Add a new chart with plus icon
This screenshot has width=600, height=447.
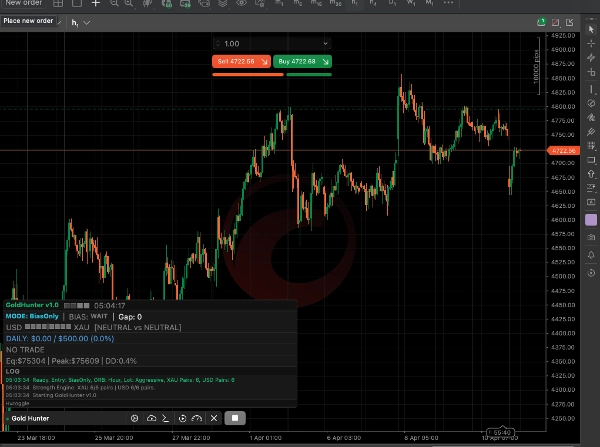click(96, 3)
